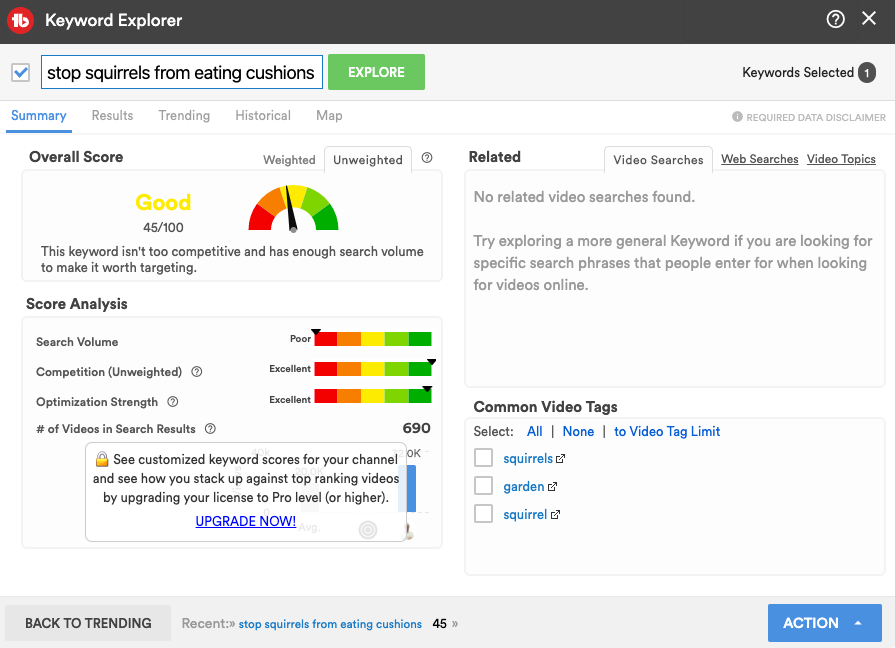Screen dimensions: 895x648
Task: Click the Competition (Unweighted) help icon
Action: pos(197,372)
